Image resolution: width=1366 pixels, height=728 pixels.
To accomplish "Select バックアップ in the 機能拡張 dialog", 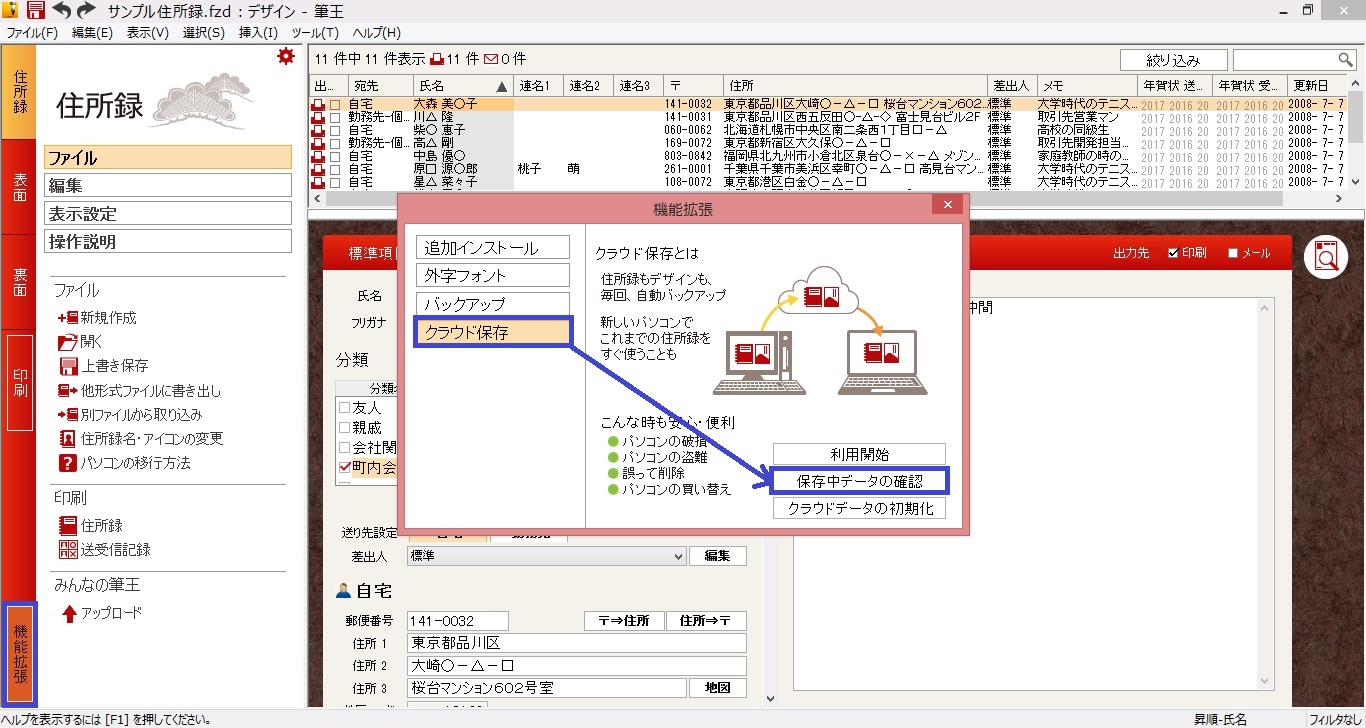I will click(x=493, y=304).
